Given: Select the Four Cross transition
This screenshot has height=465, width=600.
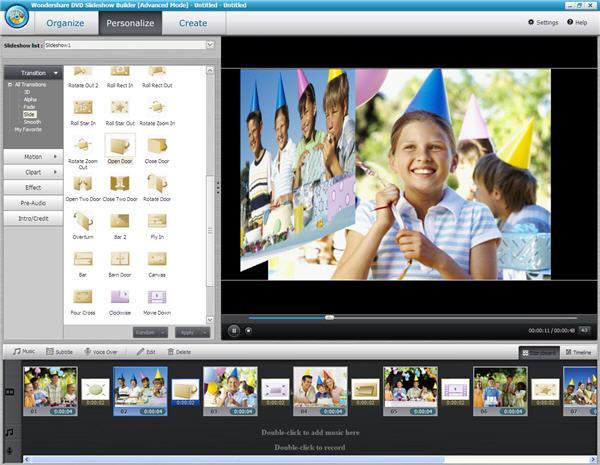Looking at the screenshot, I should pos(83,297).
